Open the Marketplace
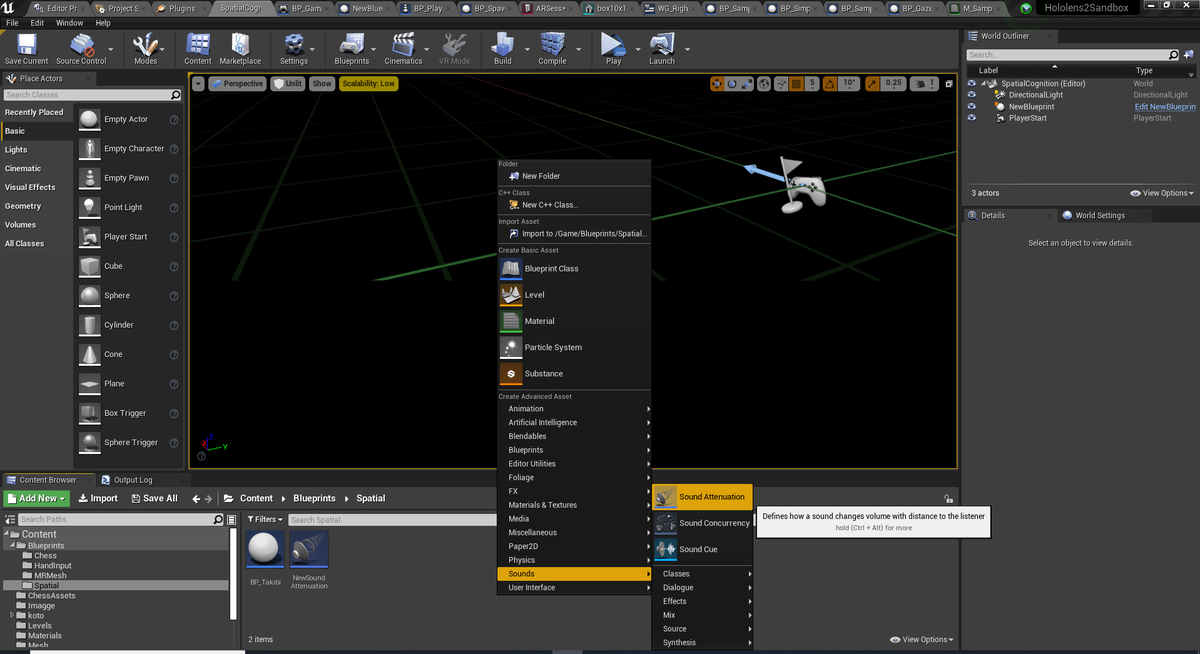Image resolution: width=1200 pixels, height=654 pixels. 240,48
